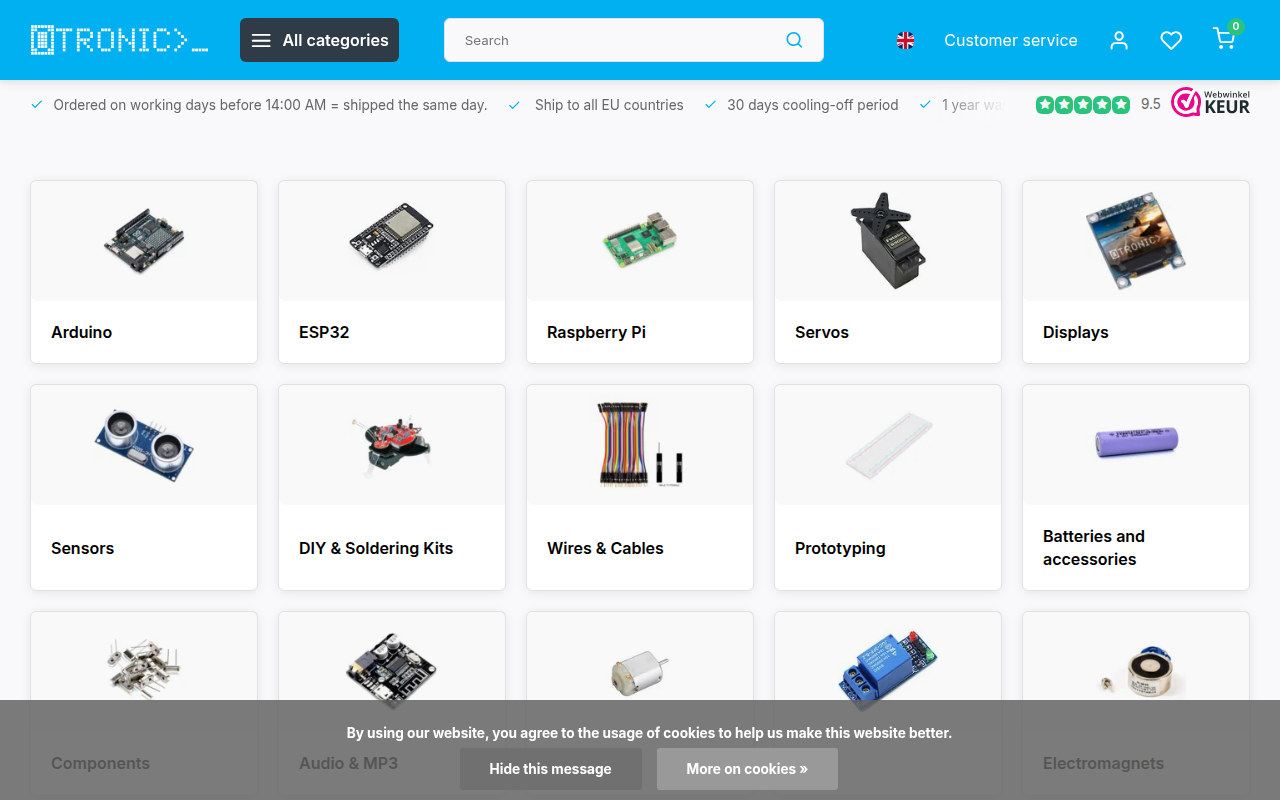Open the breadboard image
The width and height of the screenshot is (1280, 800).
(888, 445)
